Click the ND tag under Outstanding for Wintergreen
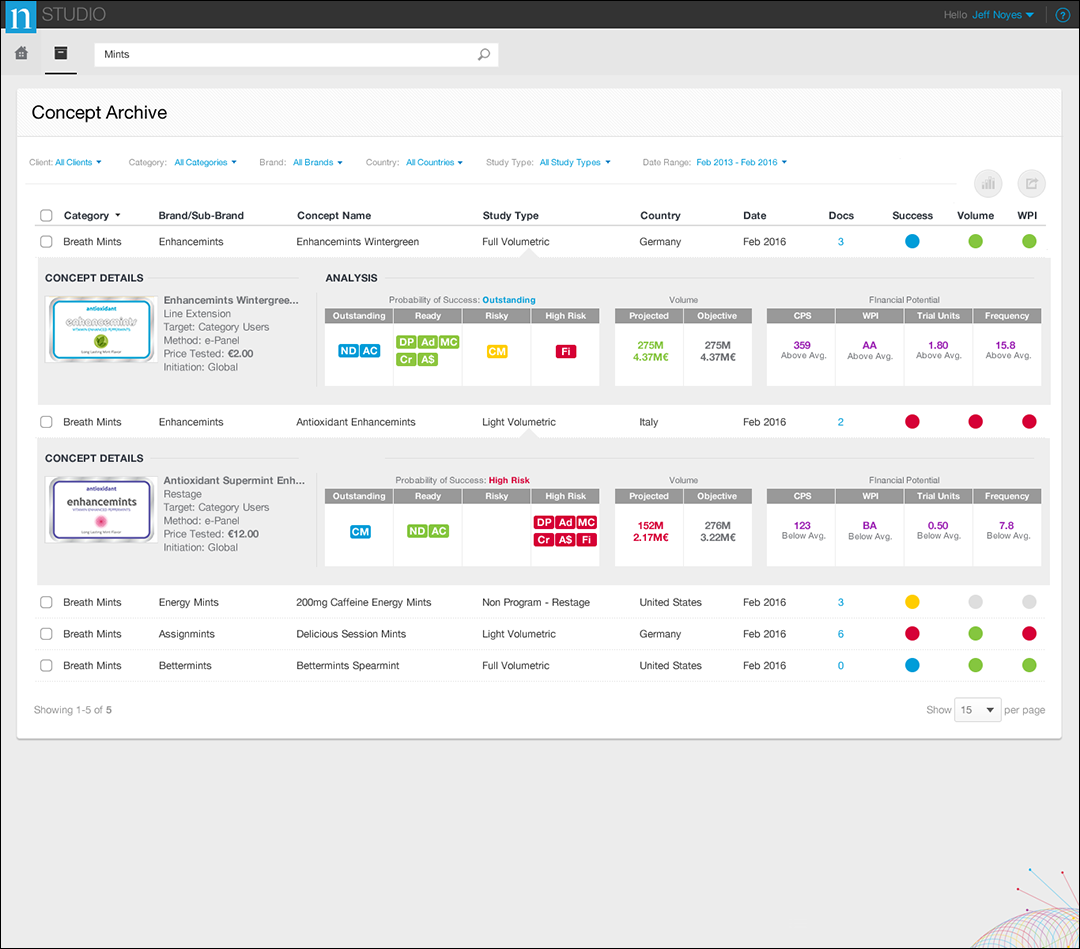This screenshot has width=1080, height=949. pyautogui.click(x=349, y=351)
